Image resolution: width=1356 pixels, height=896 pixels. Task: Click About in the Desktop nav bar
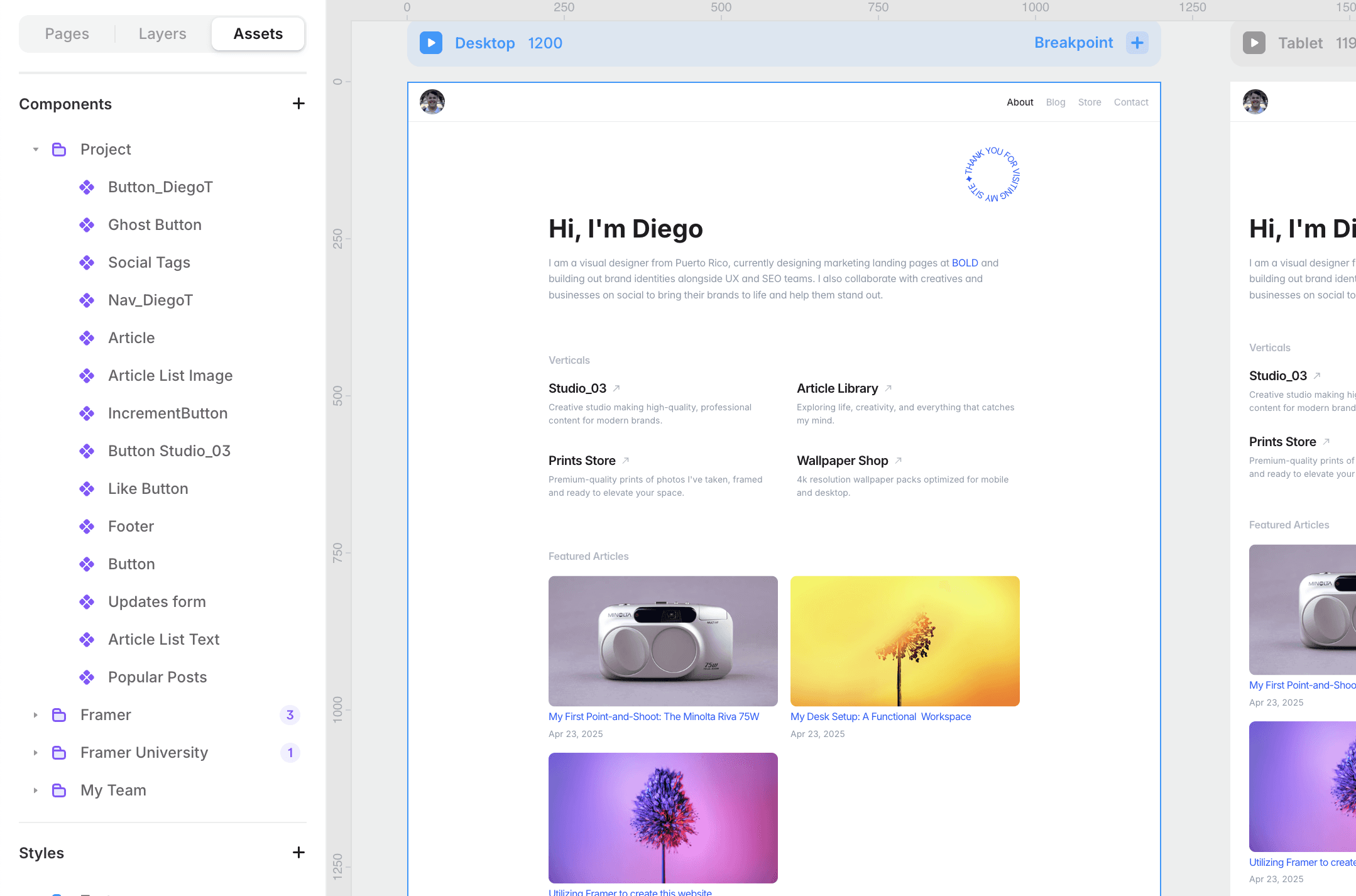[x=1020, y=102]
